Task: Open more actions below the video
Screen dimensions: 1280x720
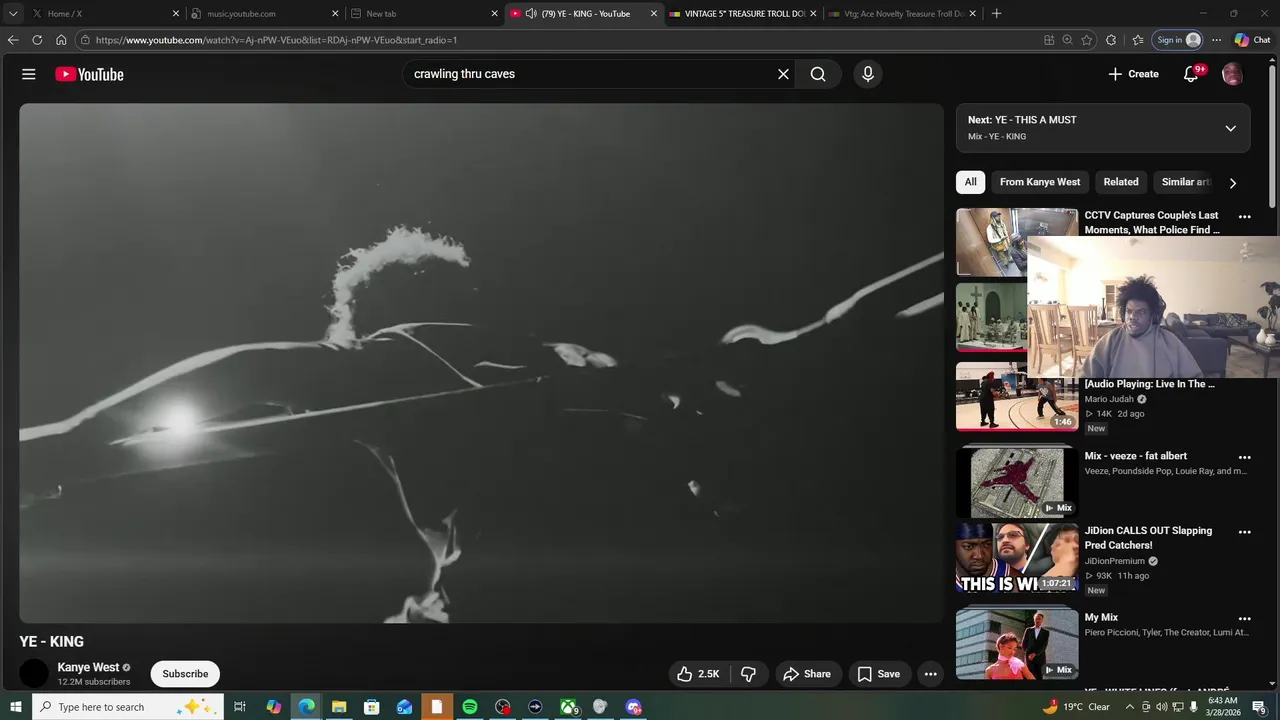Action: point(930,674)
